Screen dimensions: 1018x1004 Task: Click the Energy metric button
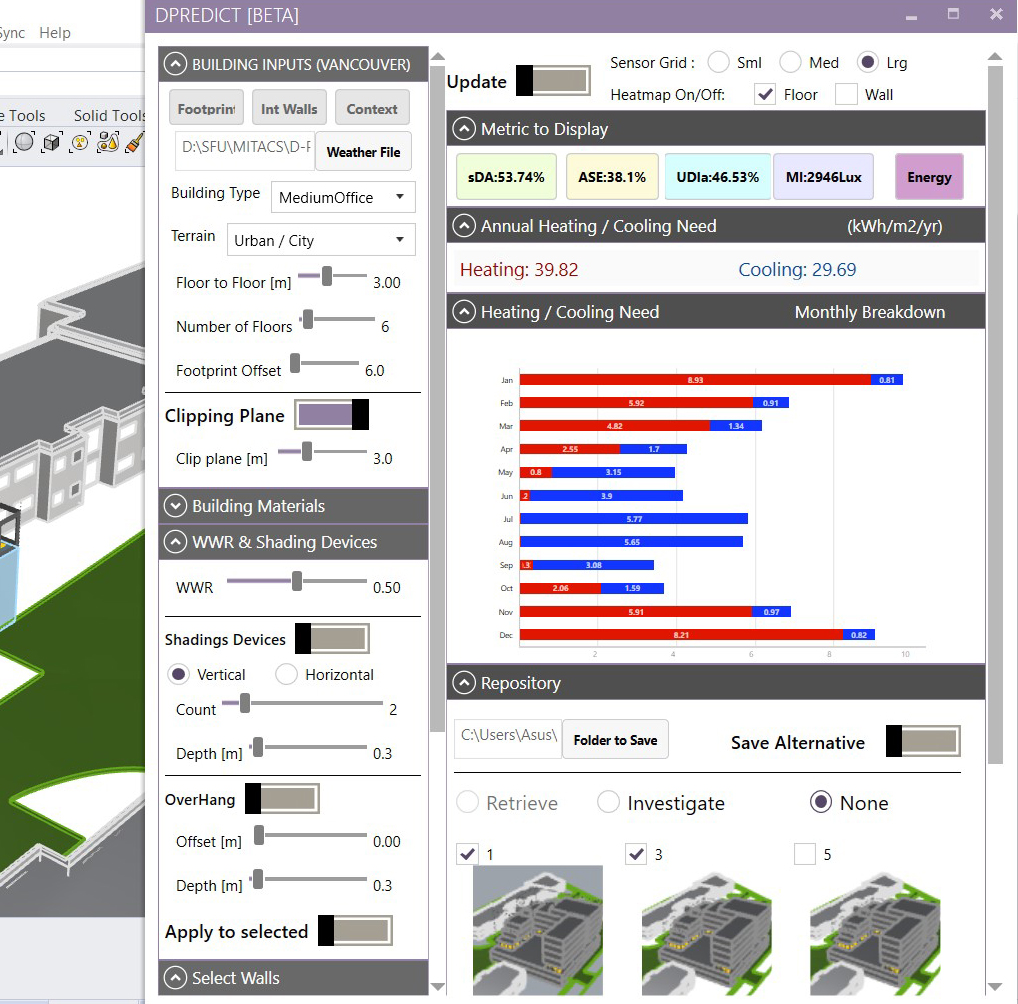click(x=929, y=177)
